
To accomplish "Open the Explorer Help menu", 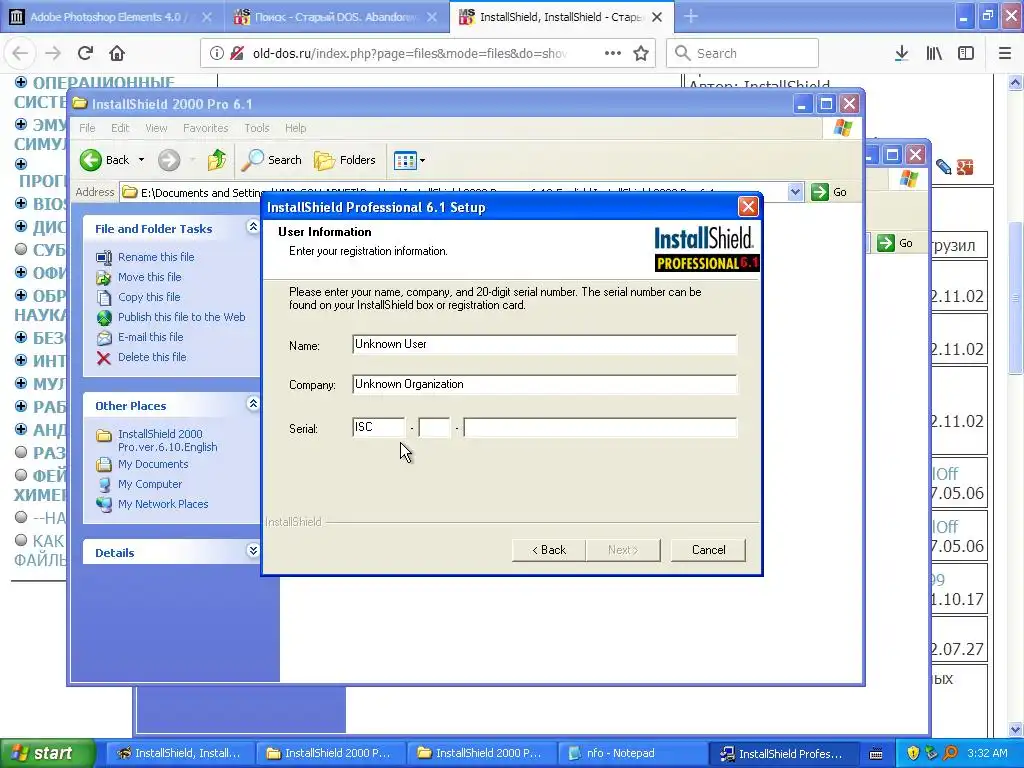I will [295, 128].
